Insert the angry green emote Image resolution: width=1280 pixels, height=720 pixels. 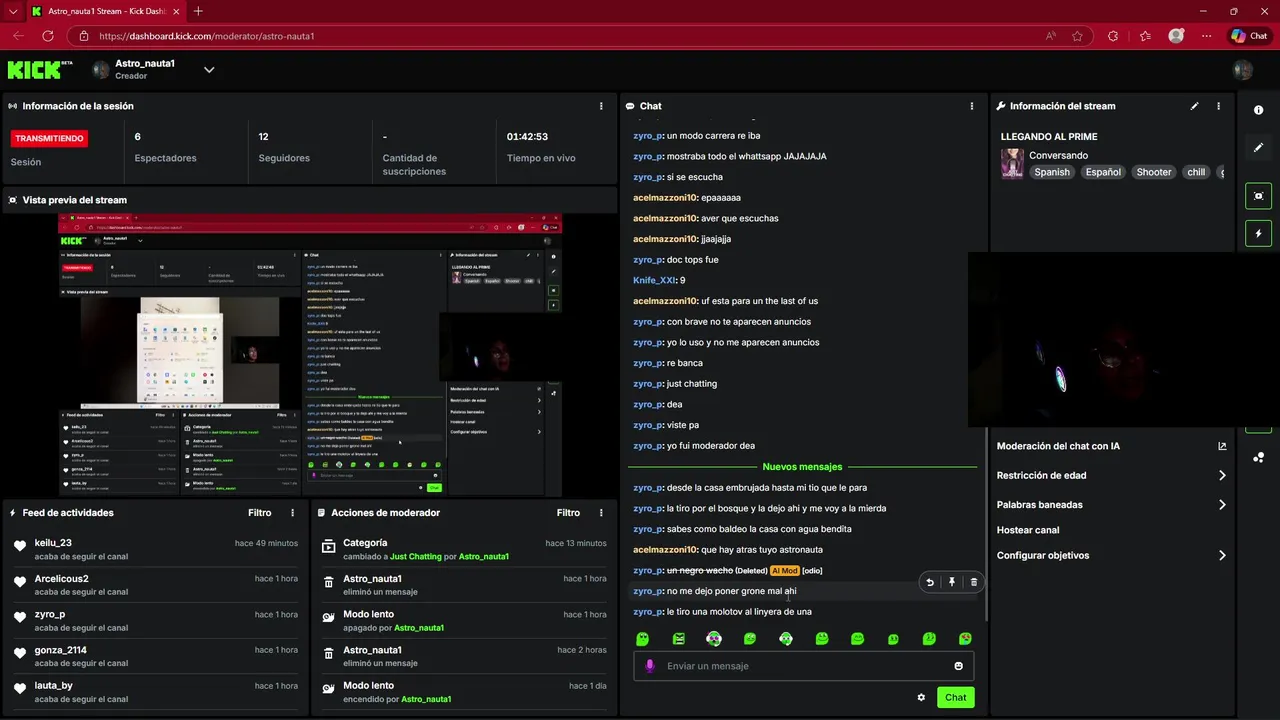pos(679,639)
